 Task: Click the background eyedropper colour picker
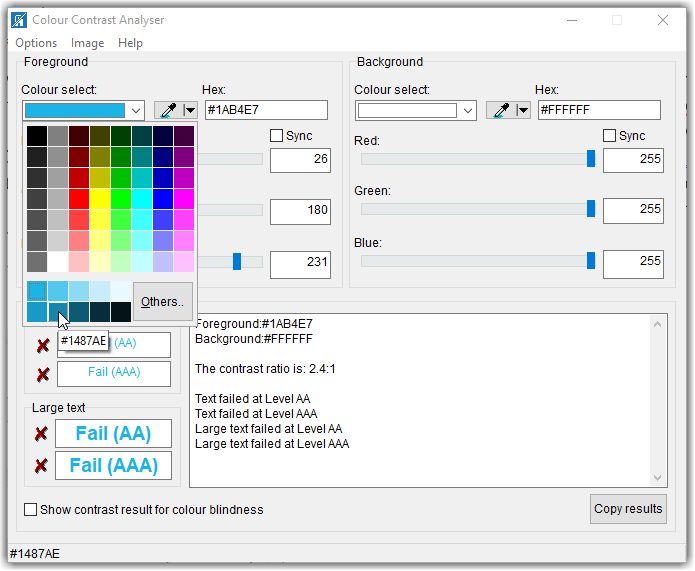[x=499, y=110]
